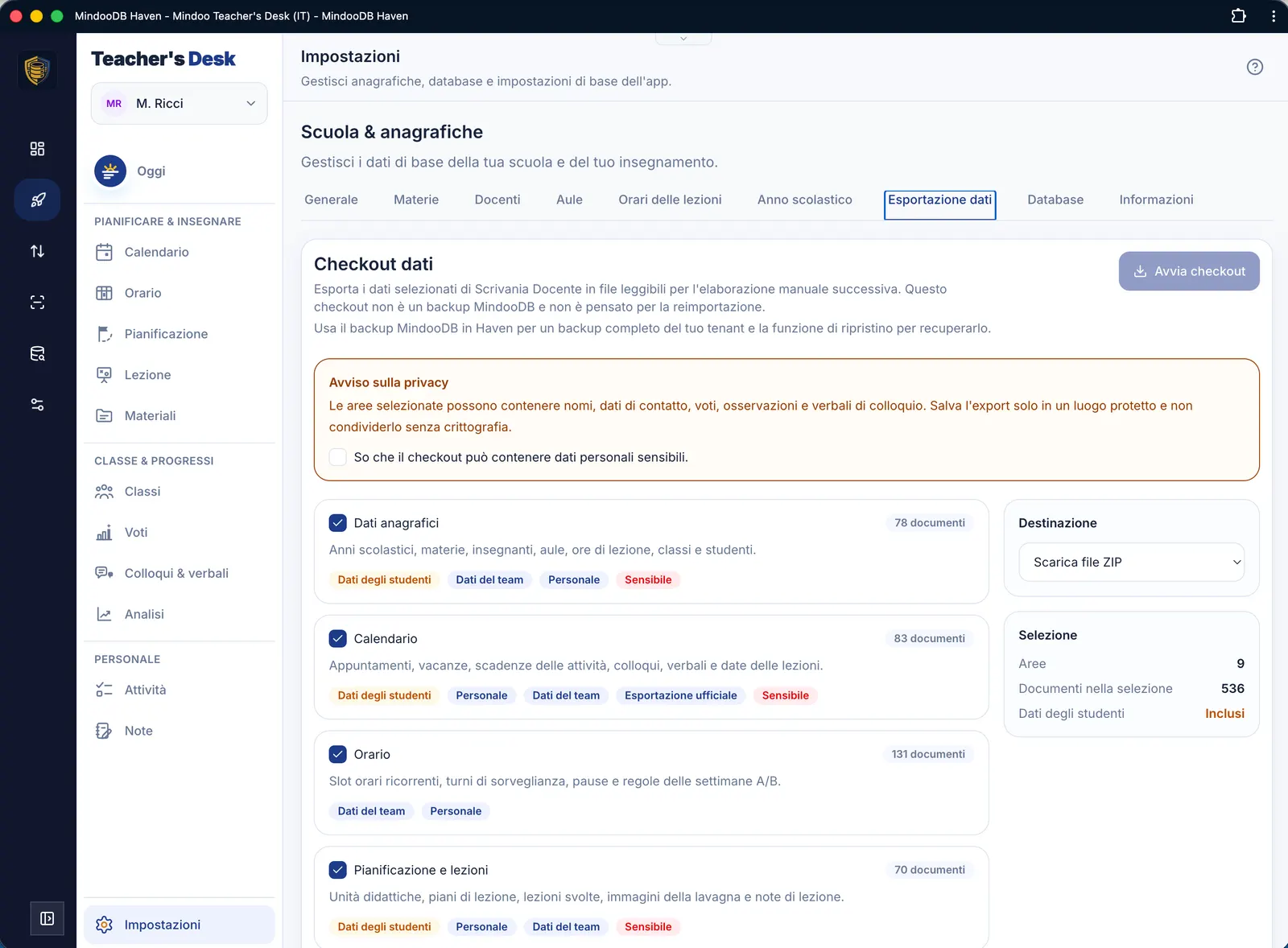Click the Haven shield logo icon

(x=37, y=70)
